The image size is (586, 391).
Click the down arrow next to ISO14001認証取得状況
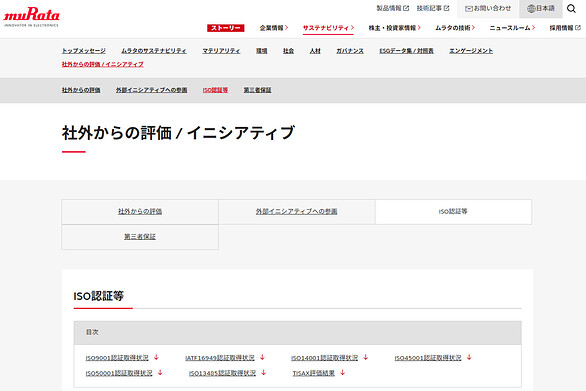366,357
